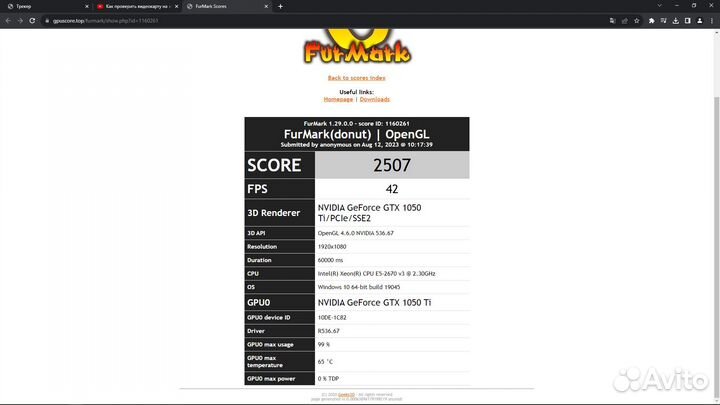Switch to the YouTube video tab
This screenshot has width=720, height=405.
tap(130, 6)
